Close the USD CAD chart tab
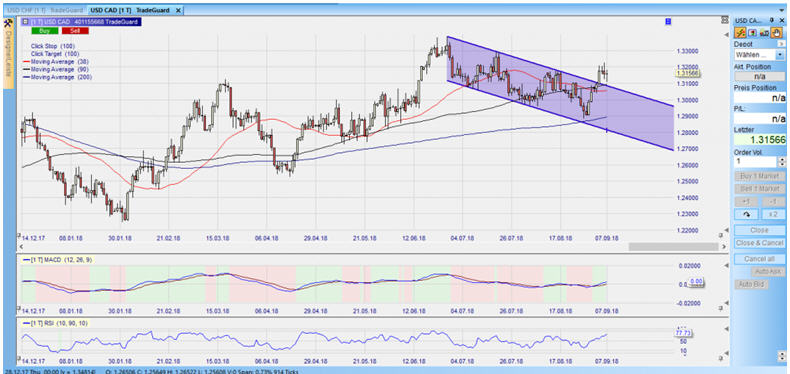Screen dimensions: 790x374 pos(177,10)
